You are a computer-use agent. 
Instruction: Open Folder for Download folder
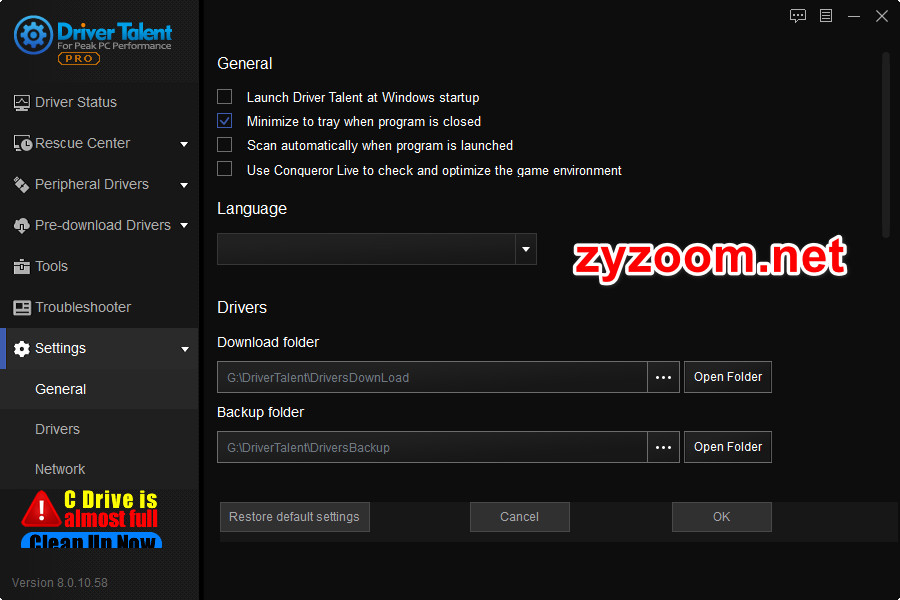tap(728, 377)
